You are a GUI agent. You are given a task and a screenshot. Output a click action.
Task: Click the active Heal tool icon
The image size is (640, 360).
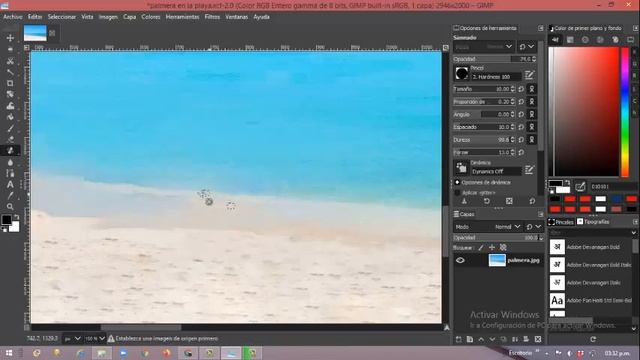coord(10,151)
